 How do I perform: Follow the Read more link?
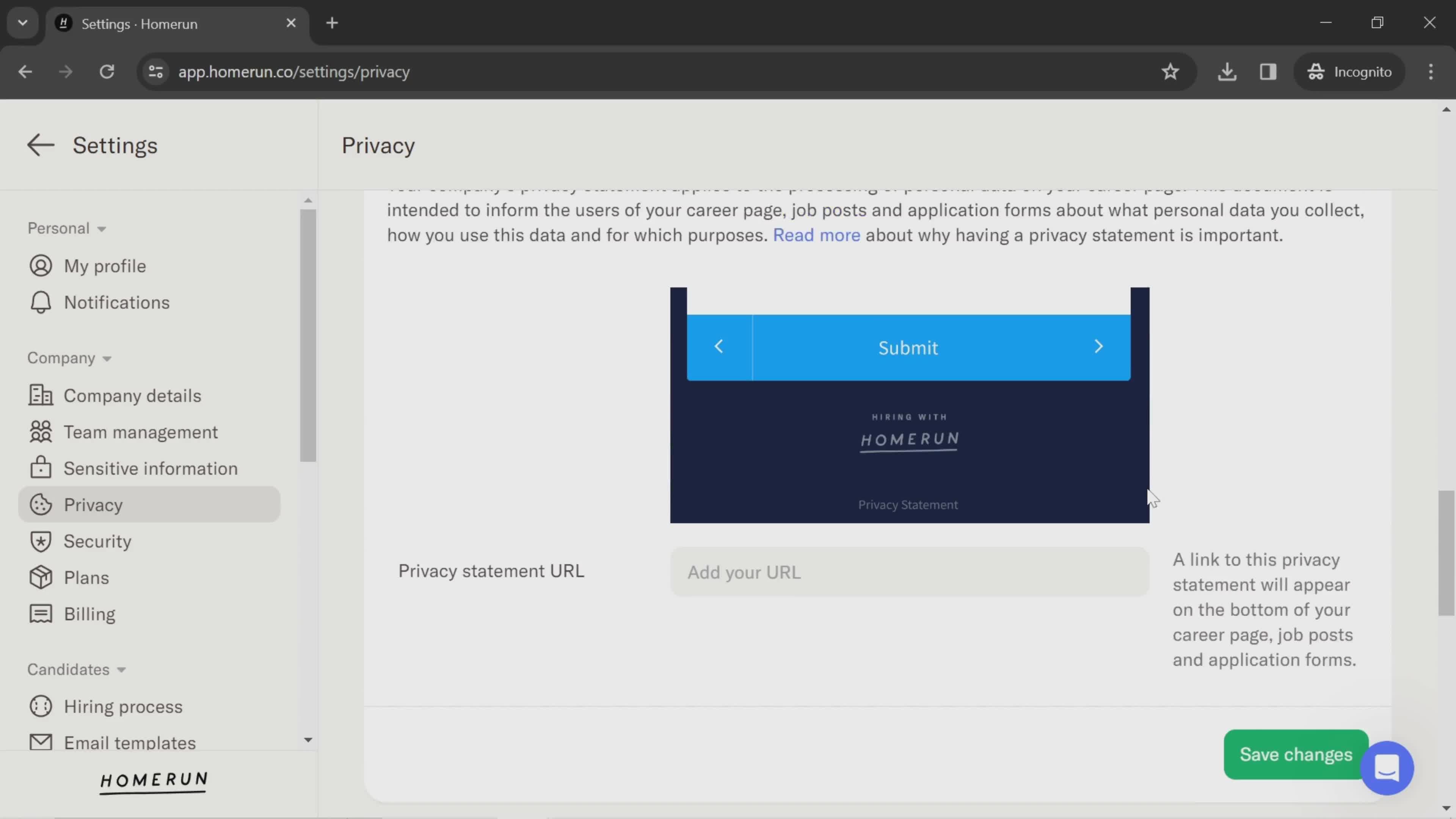click(816, 235)
